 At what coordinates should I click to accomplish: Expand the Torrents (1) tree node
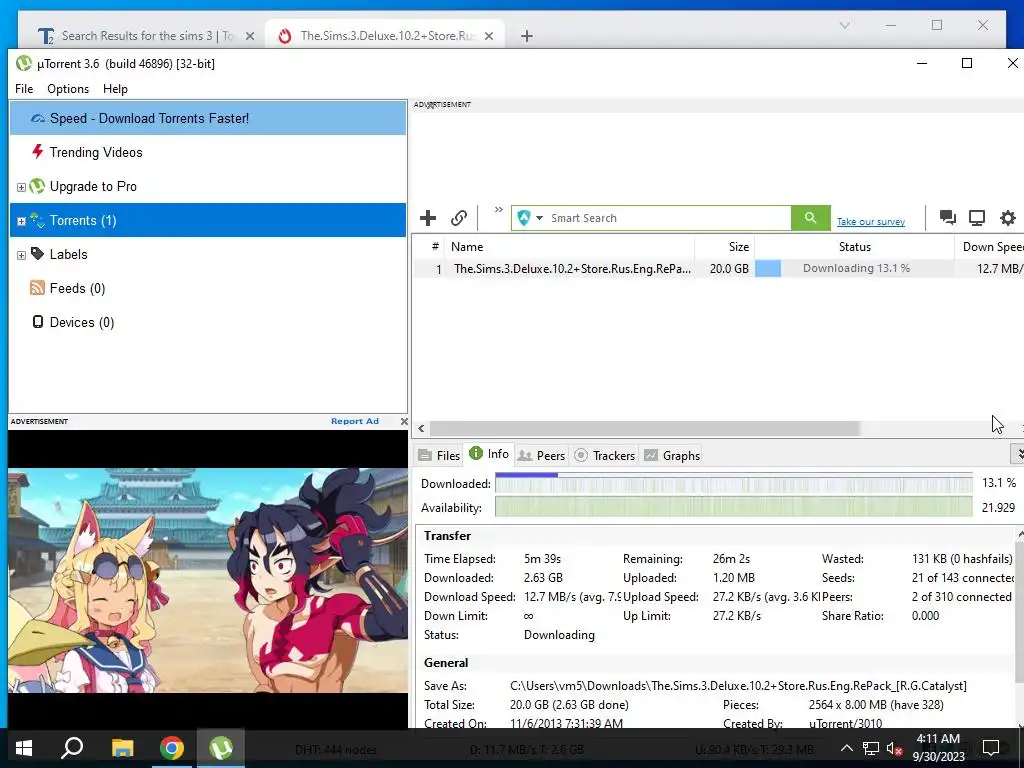pyautogui.click(x=21, y=221)
